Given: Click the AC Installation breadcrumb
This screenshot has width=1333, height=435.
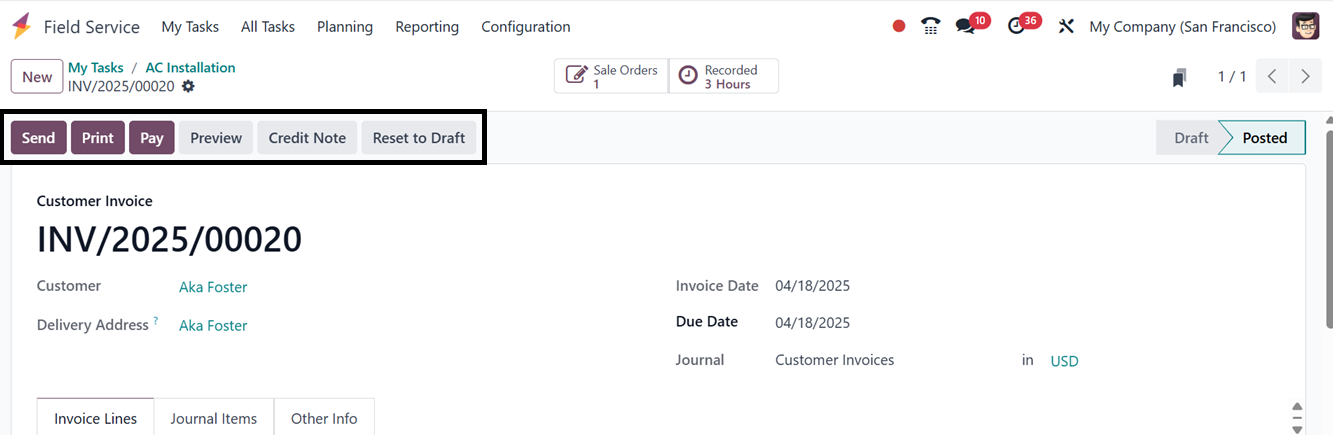Looking at the screenshot, I should (x=190, y=68).
